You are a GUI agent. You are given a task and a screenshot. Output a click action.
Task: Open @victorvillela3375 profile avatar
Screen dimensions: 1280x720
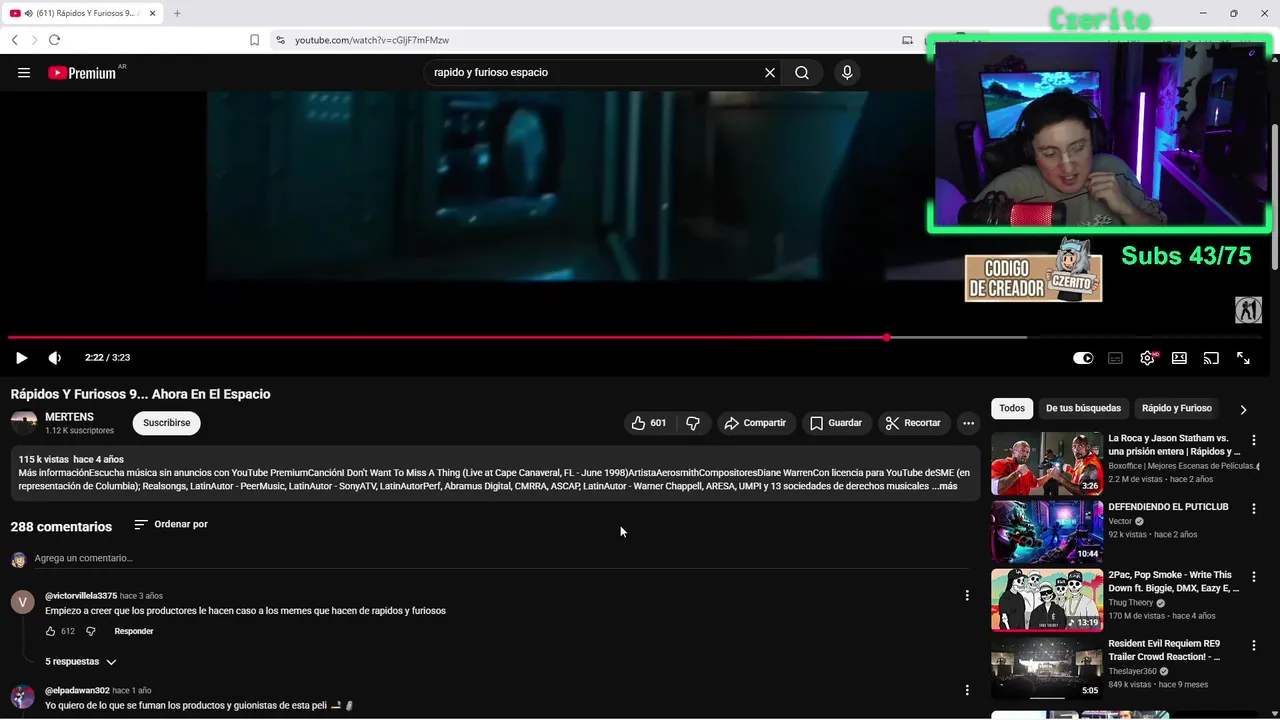click(23, 601)
